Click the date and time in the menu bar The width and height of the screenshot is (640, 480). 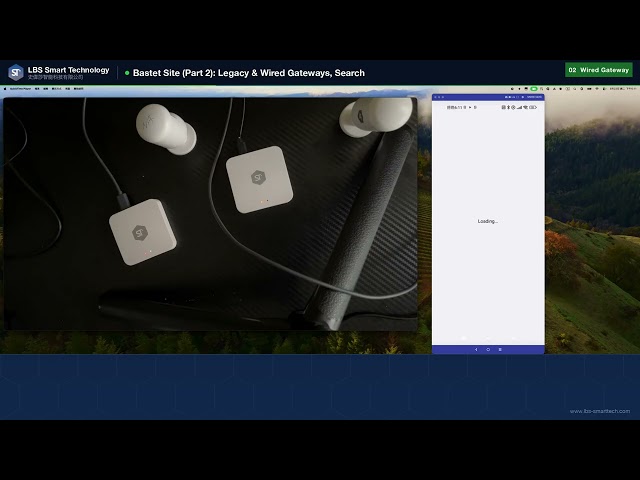(623, 89)
